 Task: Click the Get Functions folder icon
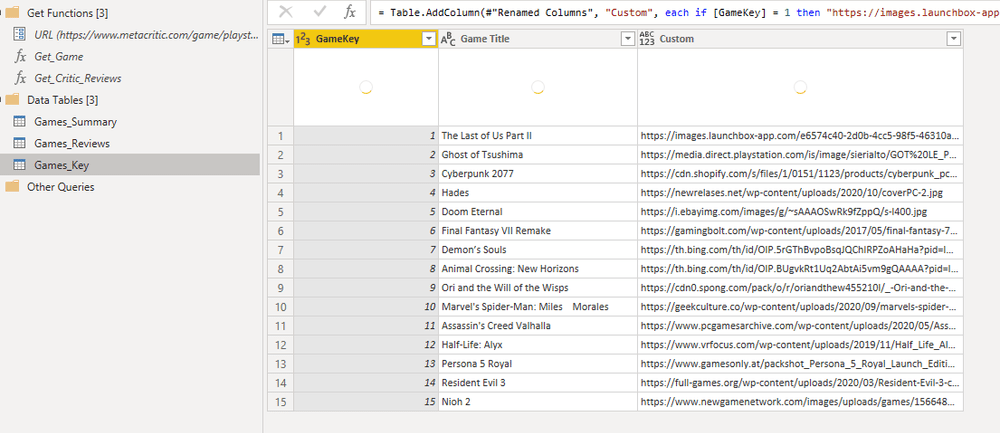pyautogui.click(x=13, y=13)
